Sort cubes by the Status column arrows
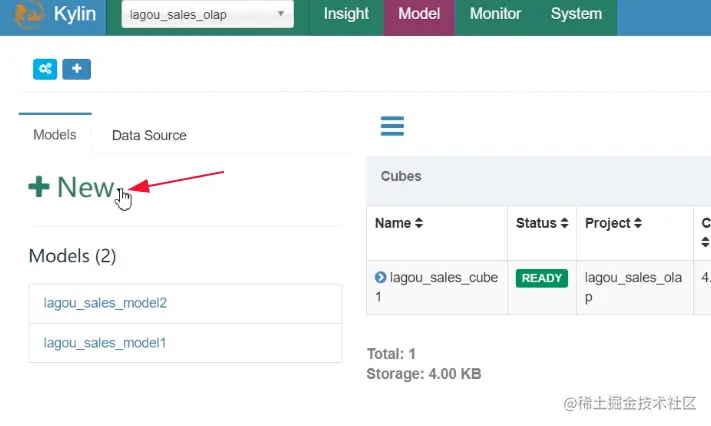The width and height of the screenshot is (711, 426). (x=564, y=223)
